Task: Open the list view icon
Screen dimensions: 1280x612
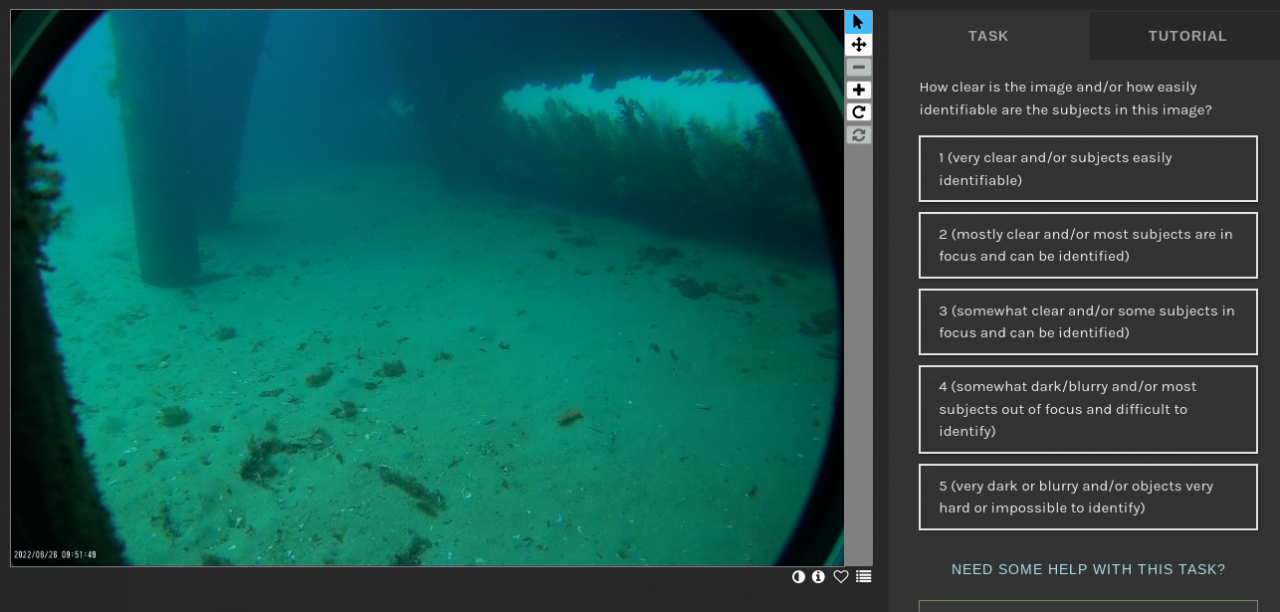Action: pos(864,577)
